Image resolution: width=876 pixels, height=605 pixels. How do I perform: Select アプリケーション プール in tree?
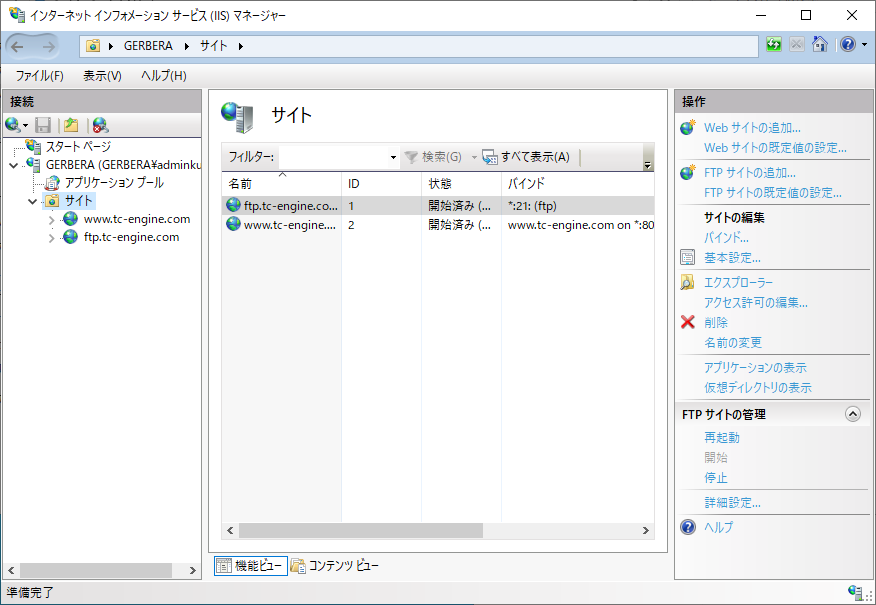(x=114, y=183)
